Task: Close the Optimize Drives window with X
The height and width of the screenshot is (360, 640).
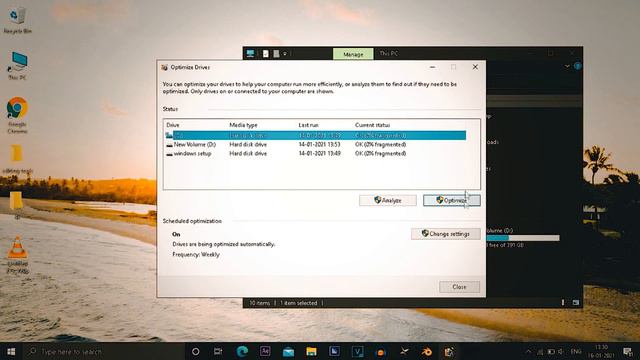Action: (x=475, y=67)
